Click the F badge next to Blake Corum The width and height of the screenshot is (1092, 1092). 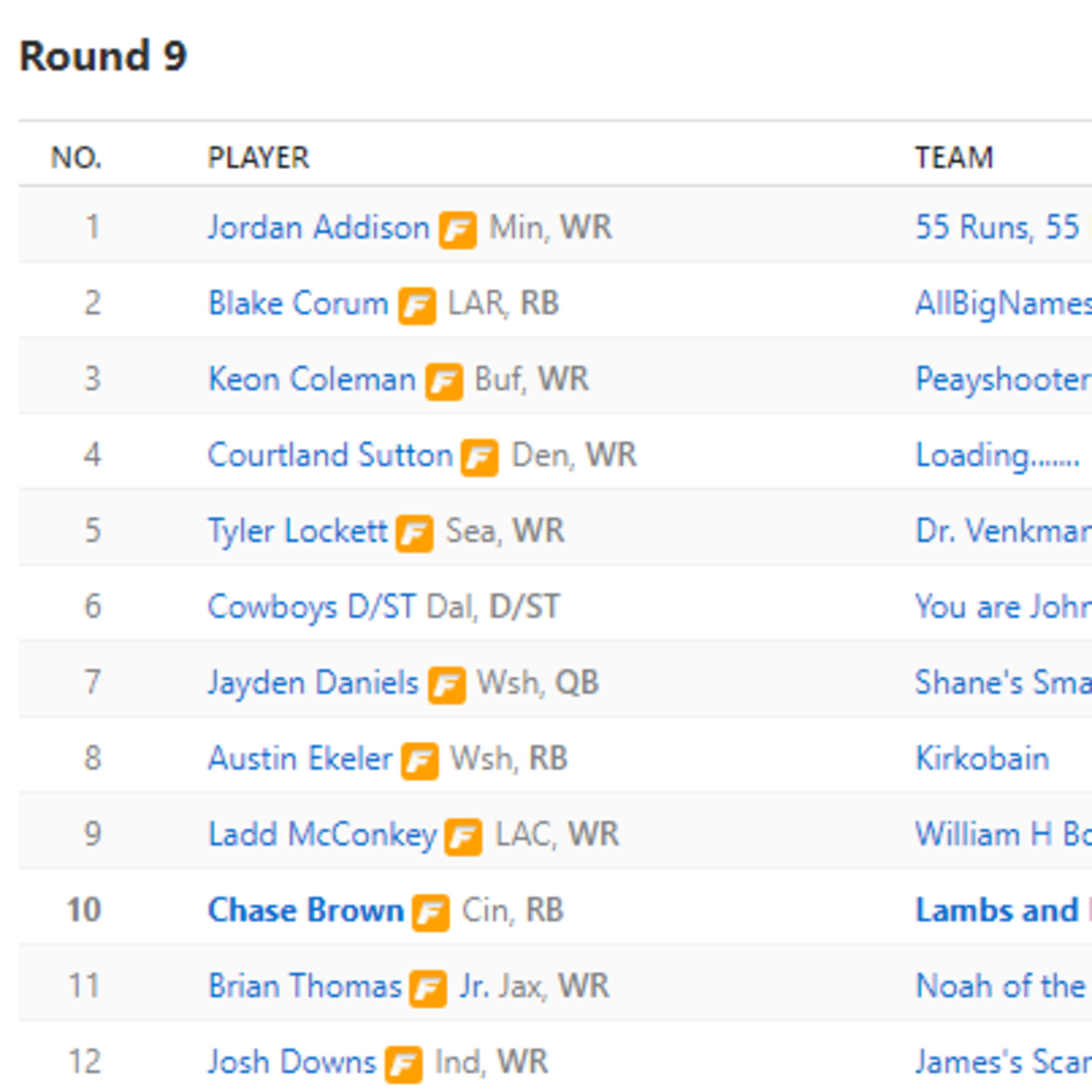click(x=417, y=306)
